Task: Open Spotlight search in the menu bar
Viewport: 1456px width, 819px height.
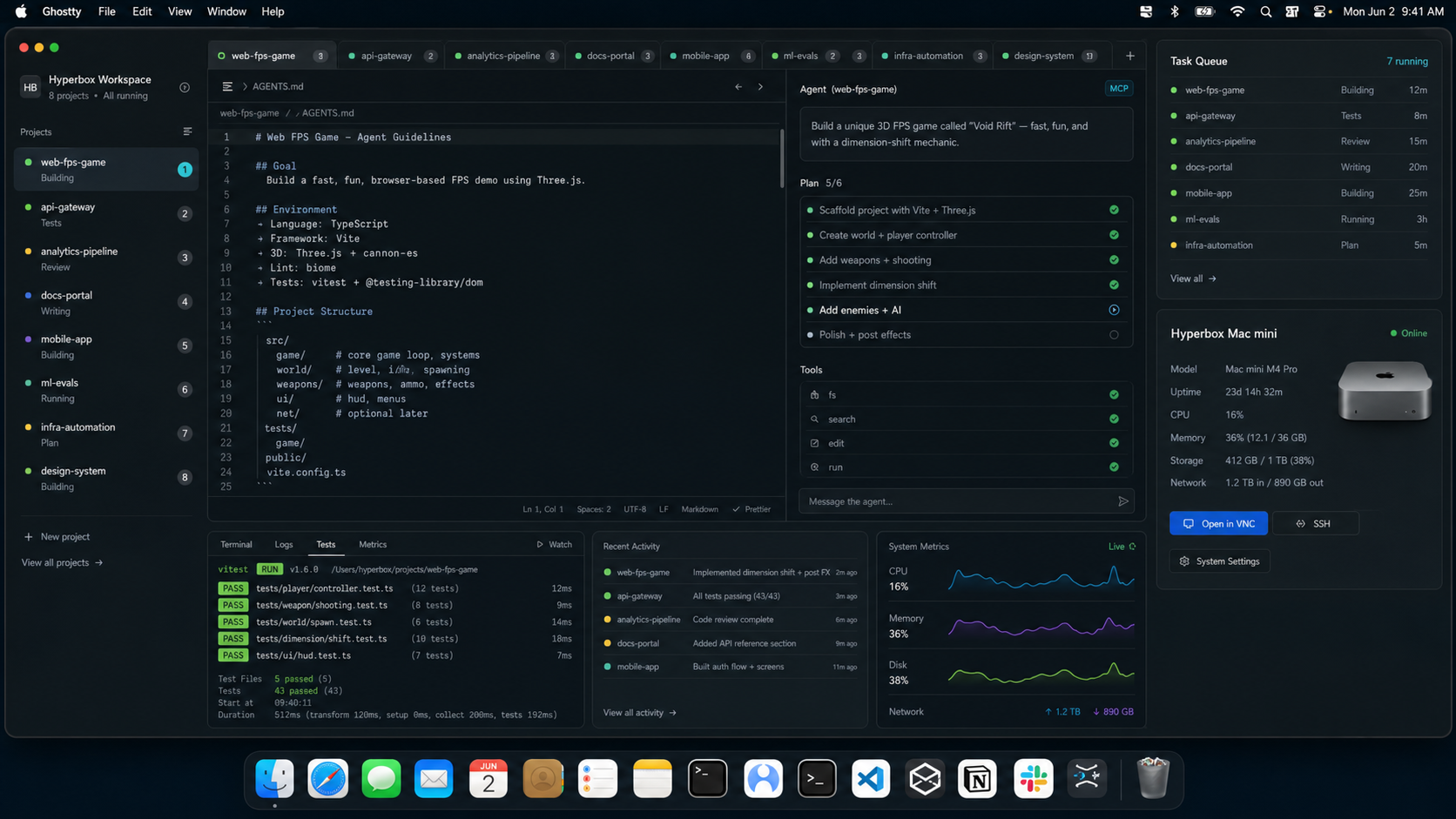Action: [1265, 11]
